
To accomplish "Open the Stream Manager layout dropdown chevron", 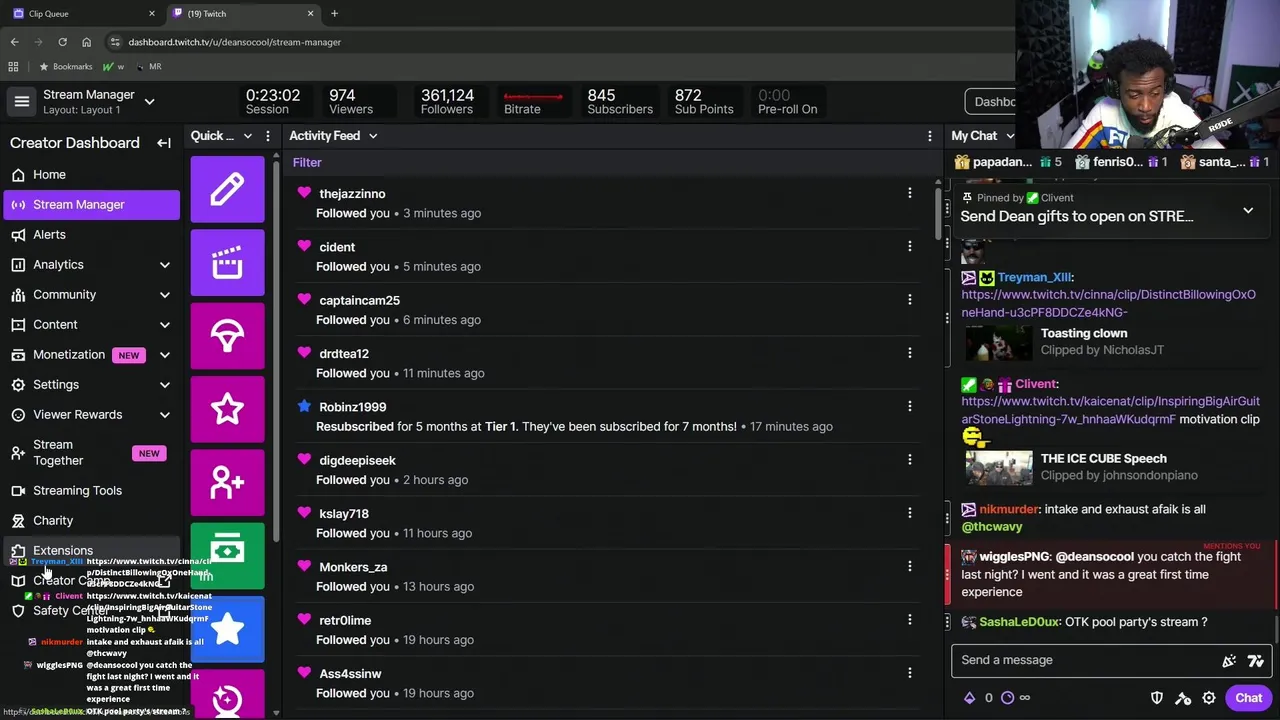I will (x=149, y=101).
